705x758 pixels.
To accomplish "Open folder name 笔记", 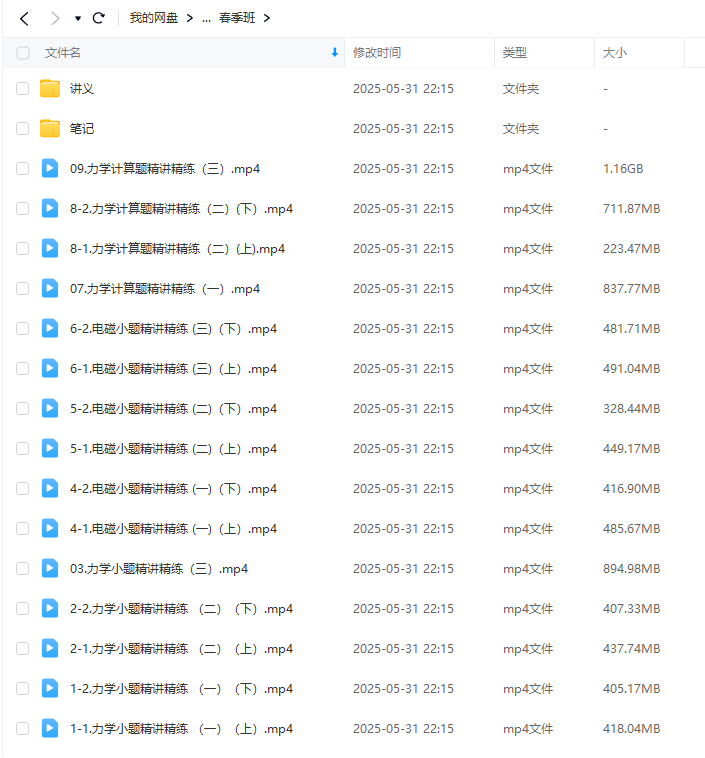I will (x=82, y=129).
